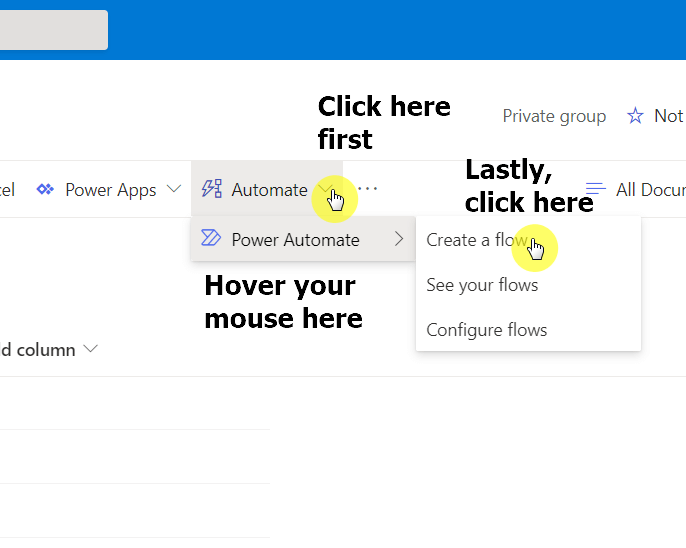Choose See your flows
Image resolution: width=686 pixels, height=548 pixels.
(528, 285)
